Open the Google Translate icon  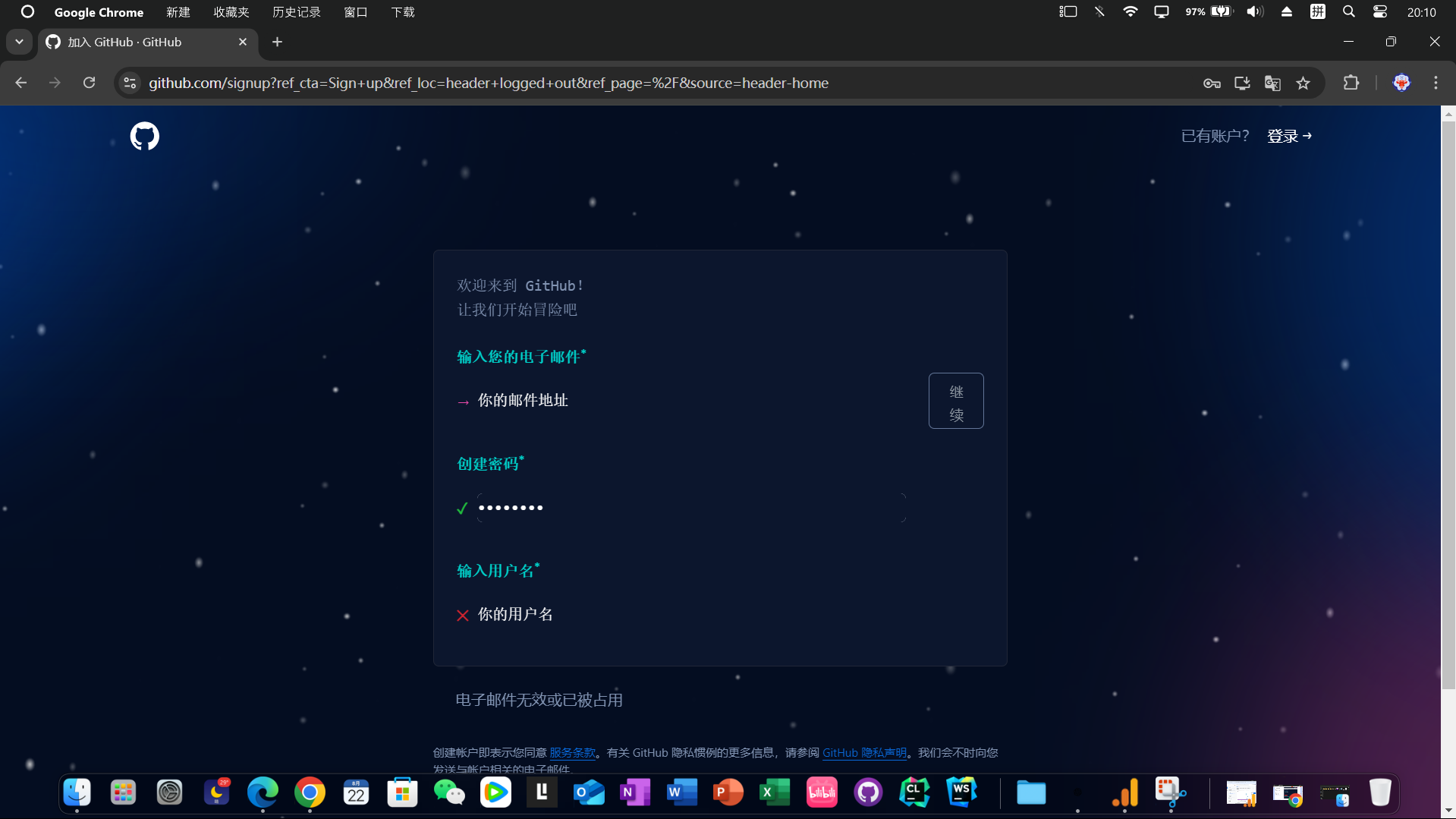coord(1272,83)
